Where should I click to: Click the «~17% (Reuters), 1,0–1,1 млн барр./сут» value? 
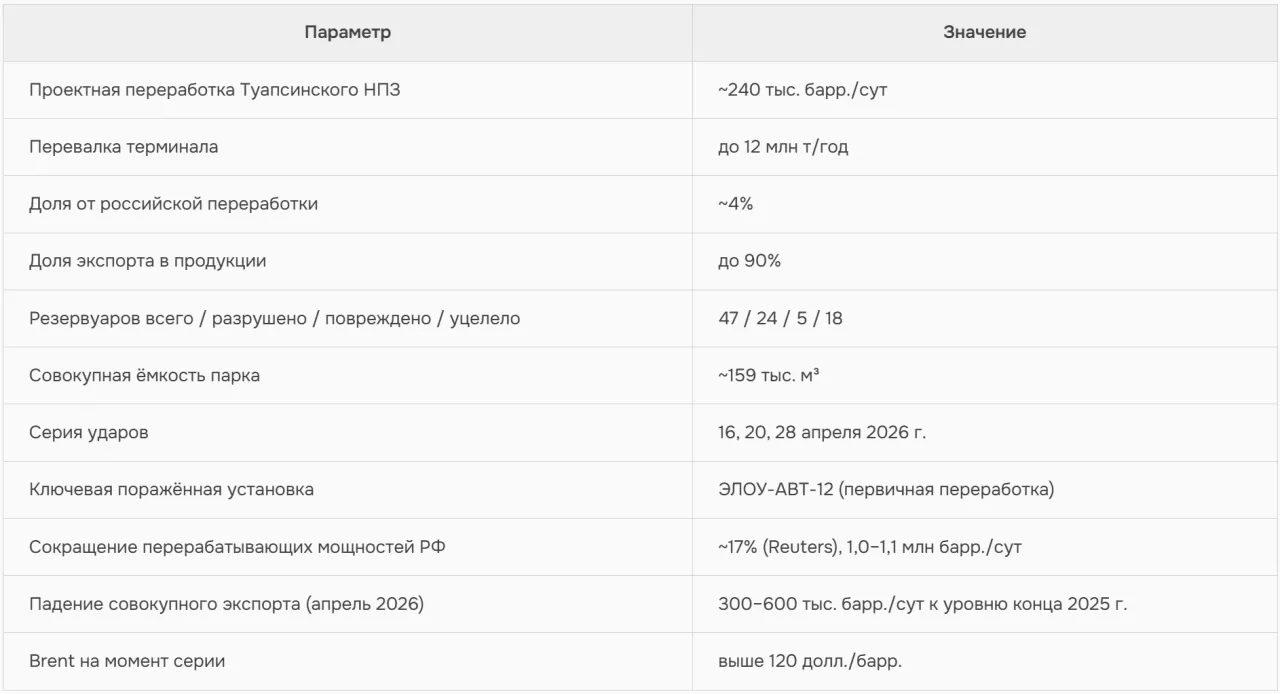(x=869, y=547)
